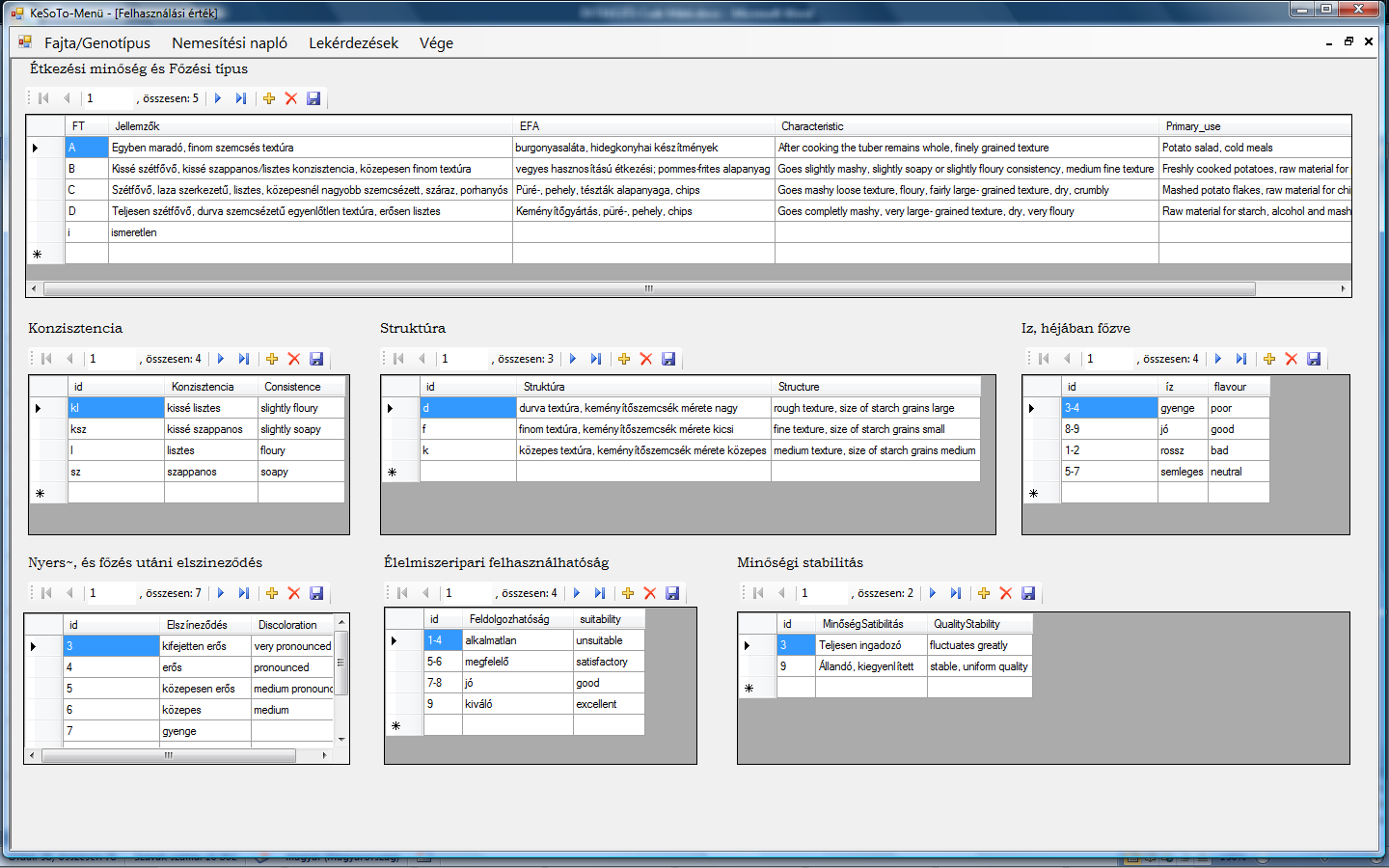Add new row in Konzisztencia navigator
Screen dimensions: 1389x868
coord(272,359)
